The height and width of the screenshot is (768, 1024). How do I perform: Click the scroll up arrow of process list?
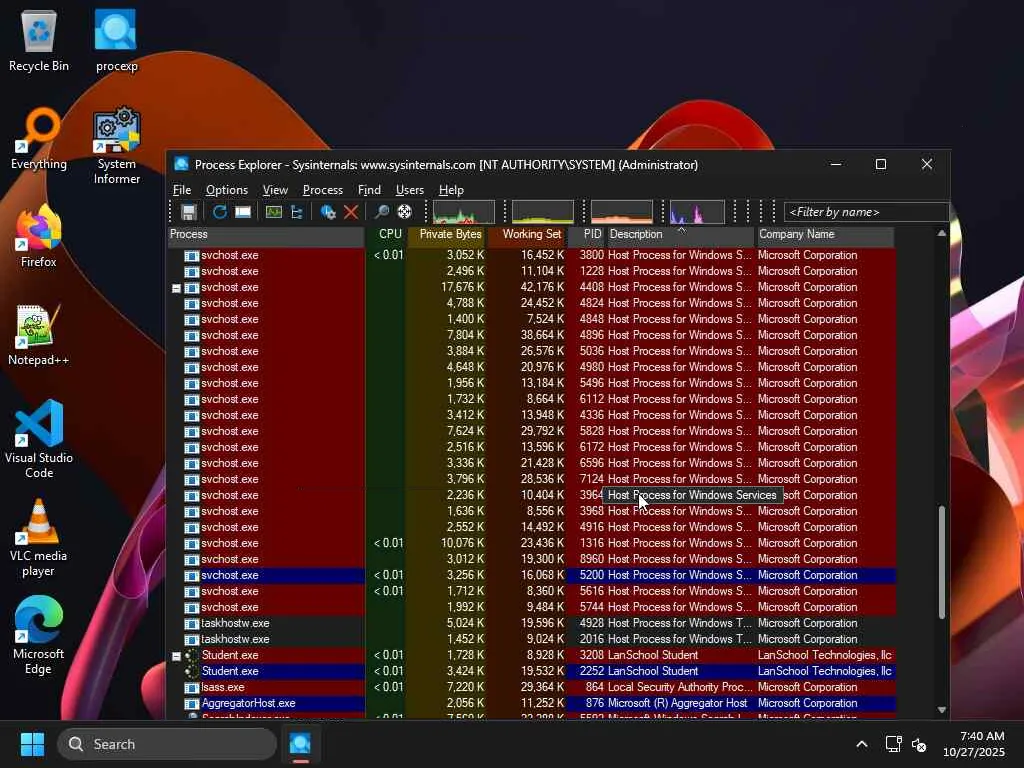tap(942, 233)
